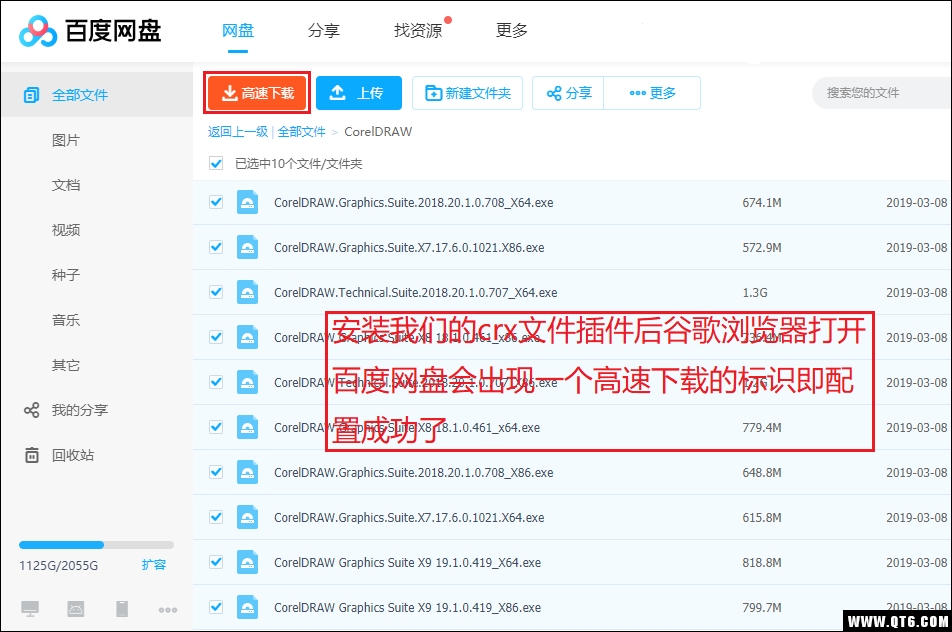Screen dimensions: 952x632
Task: Click the Android client icon at sidebar bottom
Action: pyautogui.click(x=76, y=608)
